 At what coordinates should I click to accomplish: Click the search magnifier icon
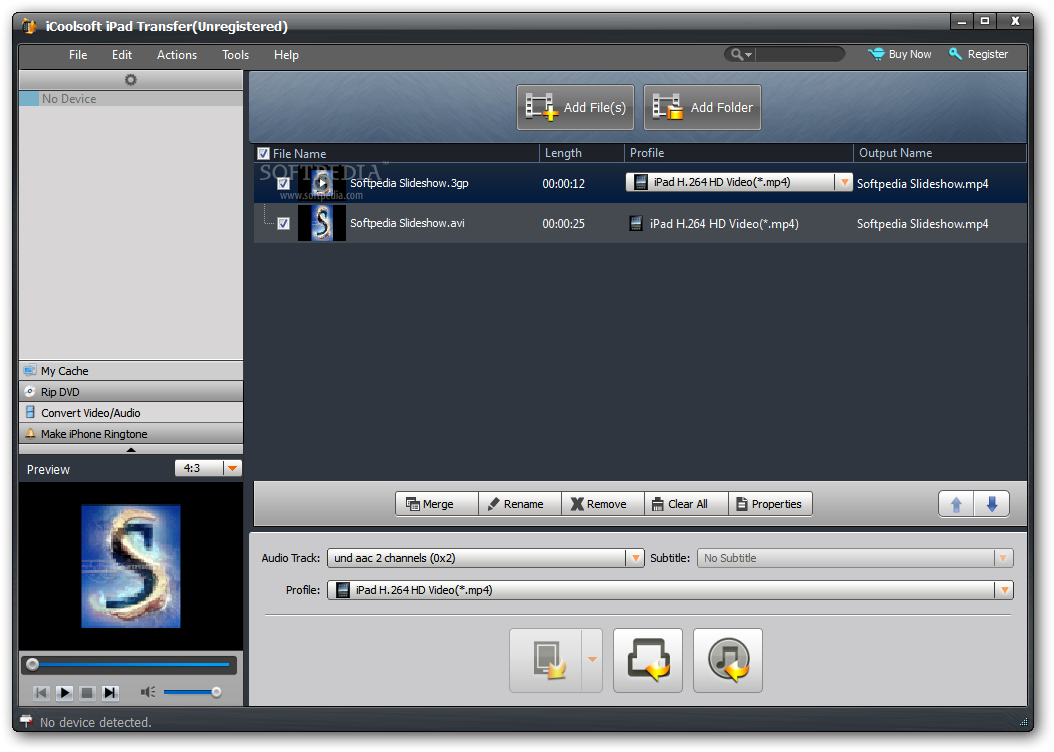737,54
